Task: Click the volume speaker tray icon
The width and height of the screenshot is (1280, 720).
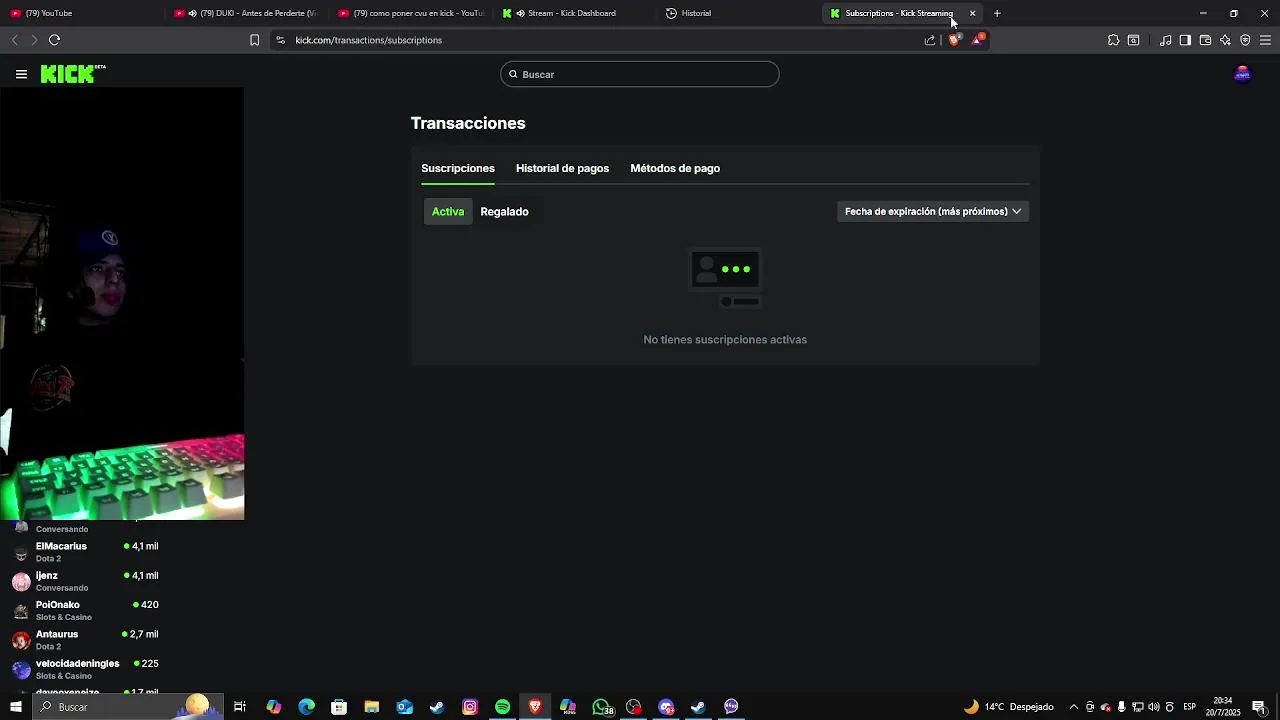Action: (x=1154, y=707)
